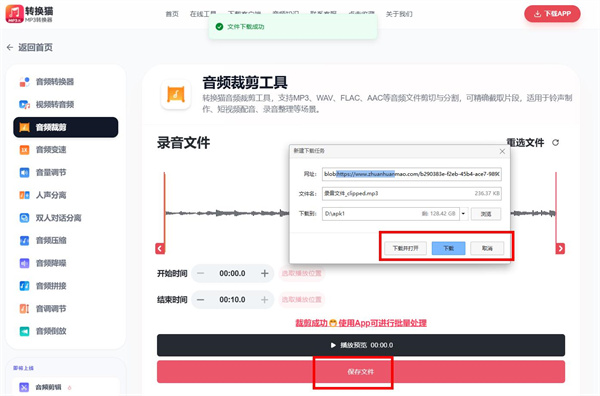
Task: Click 选取播放位置 beside 开始时间
Action: pyautogui.click(x=302, y=273)
